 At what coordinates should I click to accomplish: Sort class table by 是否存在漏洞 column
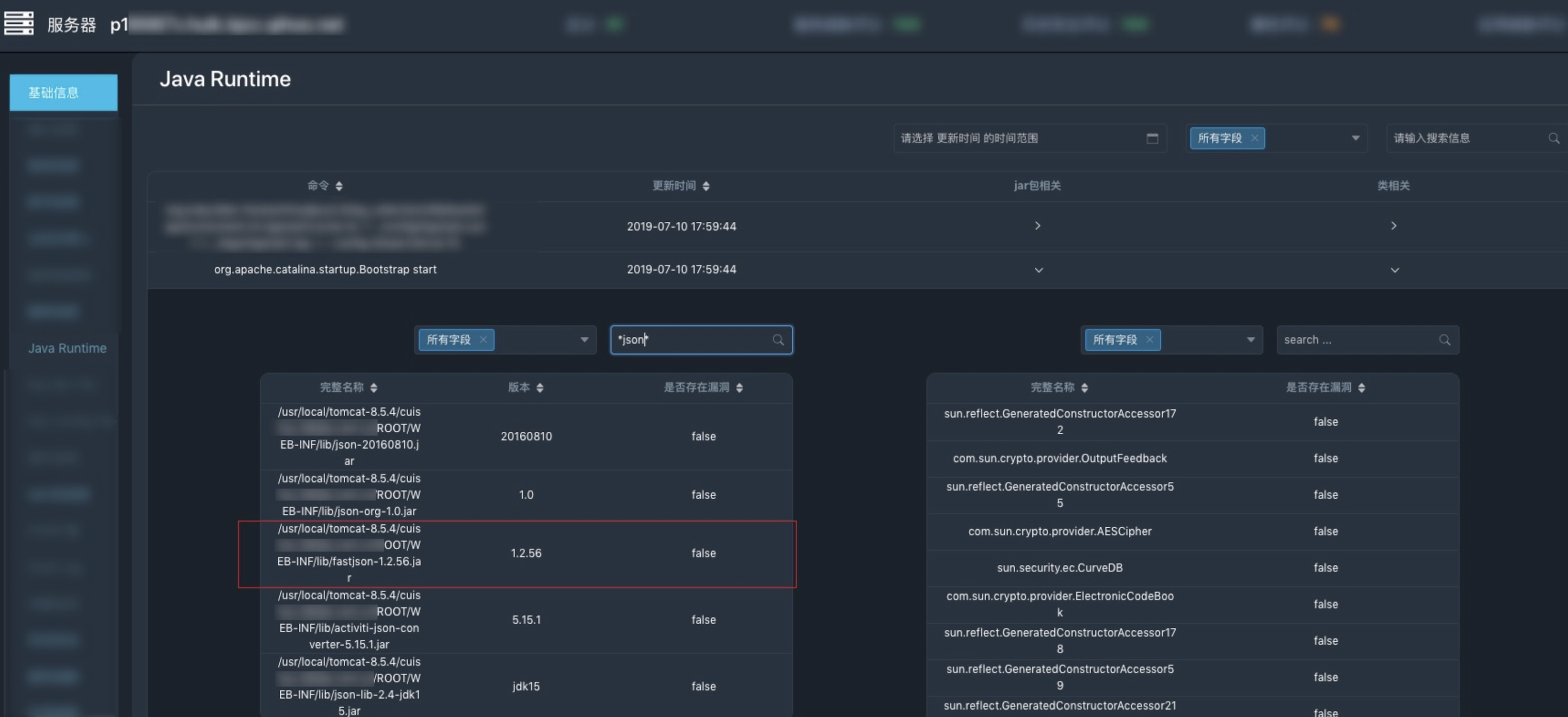[x=1362, y=388]
